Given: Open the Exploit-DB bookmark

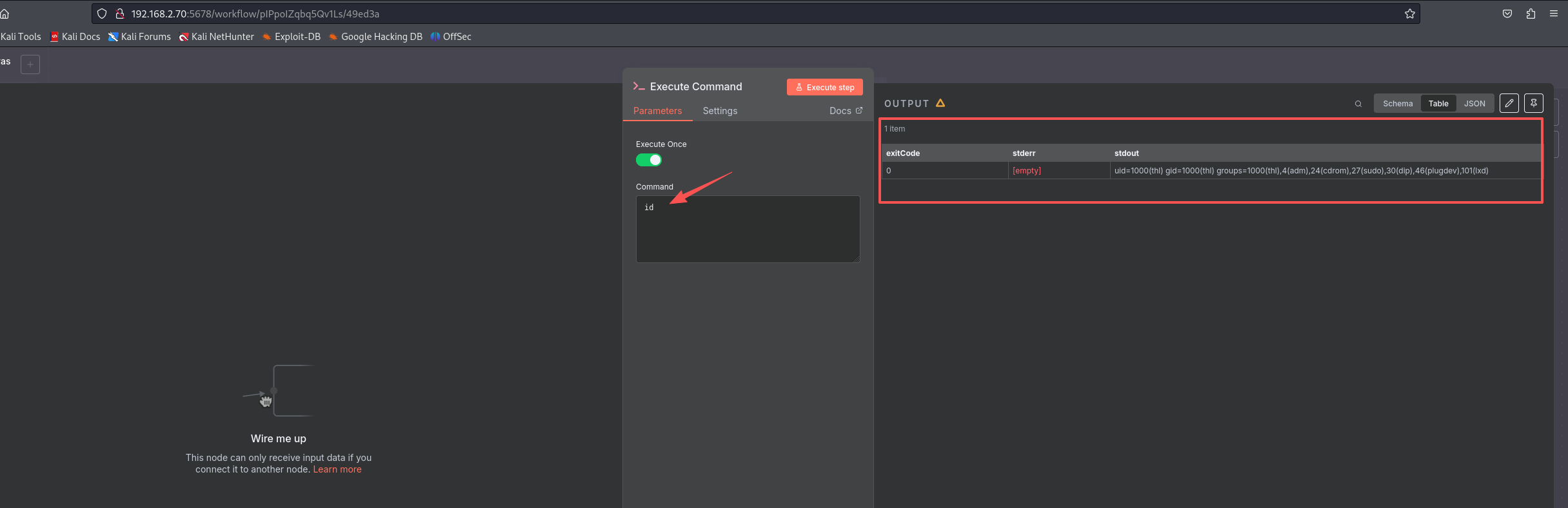Looking at the screenshot, I should [292, 37].
